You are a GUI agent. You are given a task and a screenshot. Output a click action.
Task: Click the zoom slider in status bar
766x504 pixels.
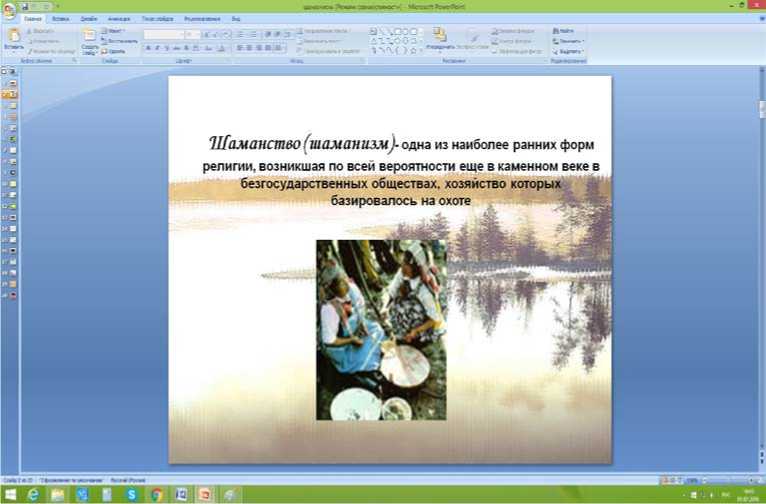[729, 481]
